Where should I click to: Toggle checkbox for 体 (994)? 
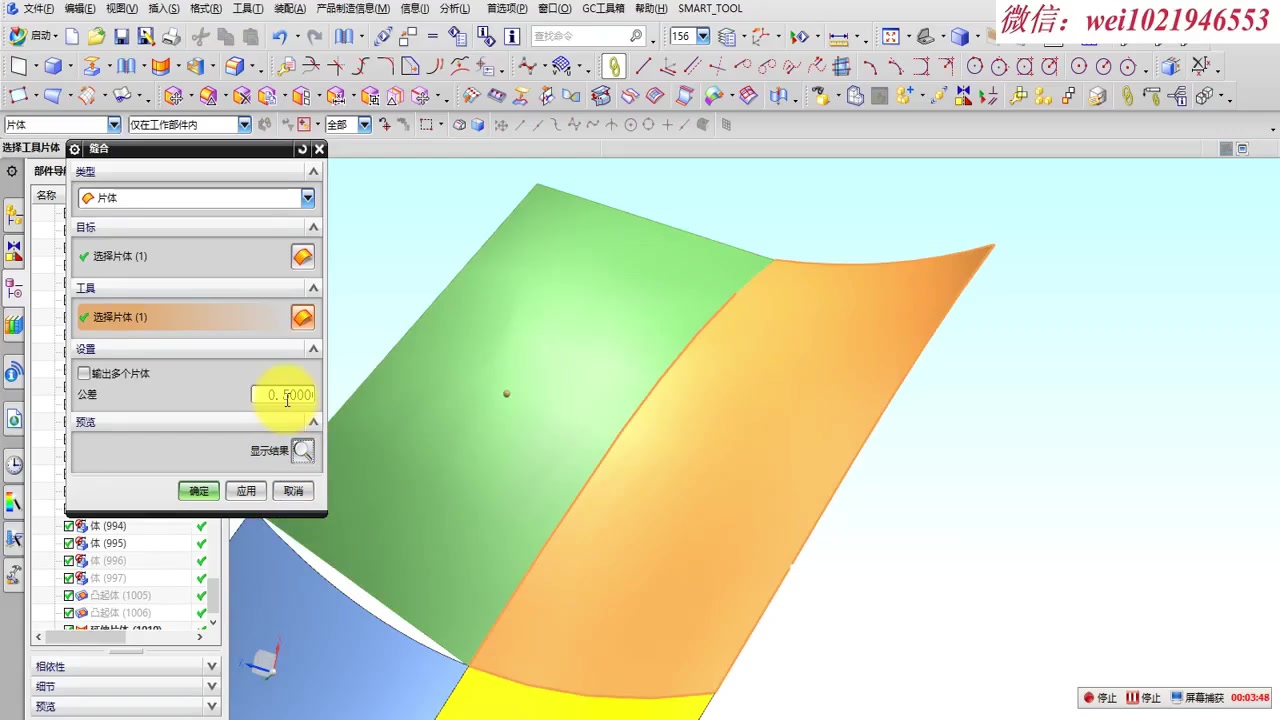click(69, 526)
